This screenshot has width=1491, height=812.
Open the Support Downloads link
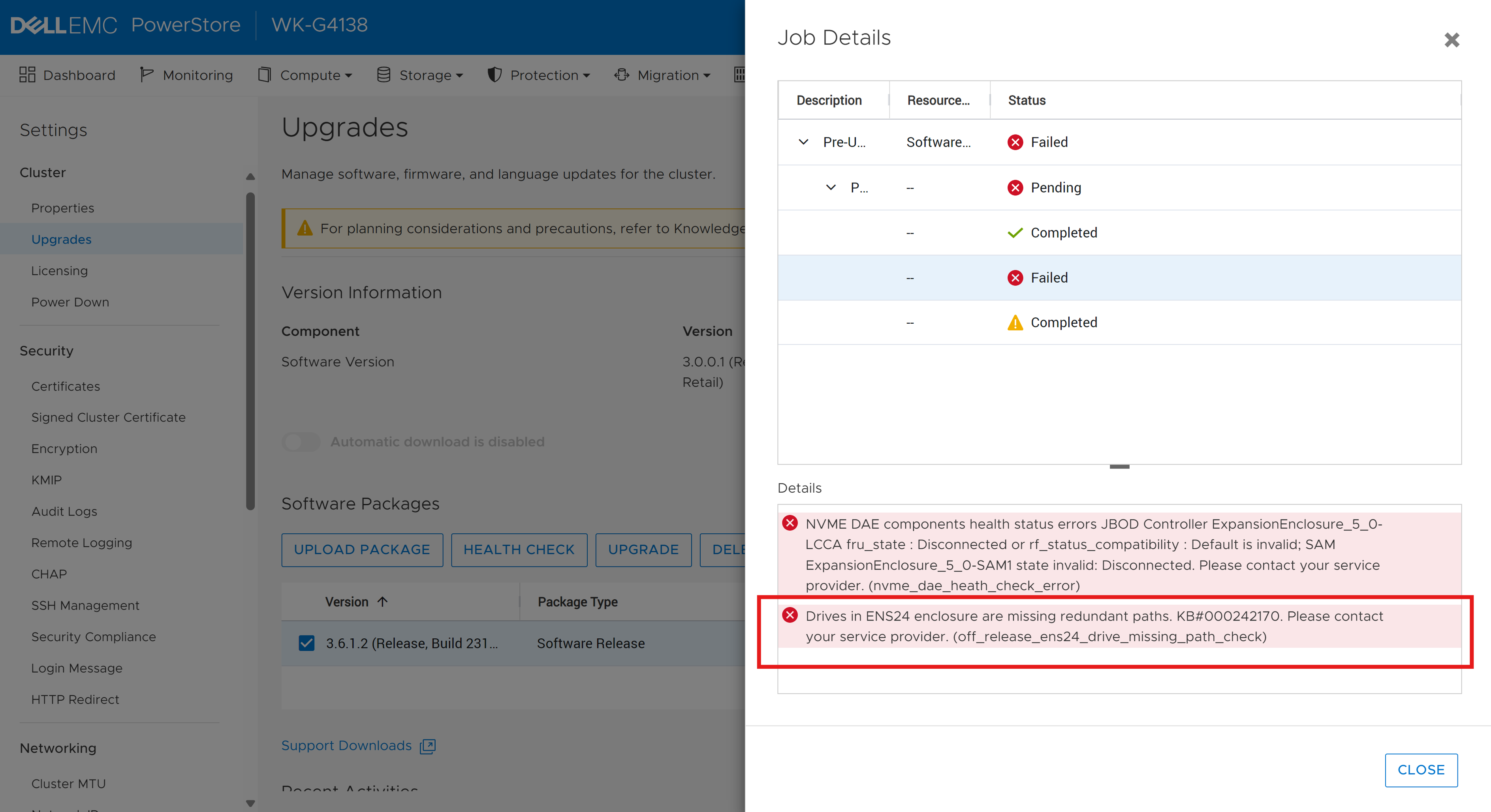[x=346, y=746]
